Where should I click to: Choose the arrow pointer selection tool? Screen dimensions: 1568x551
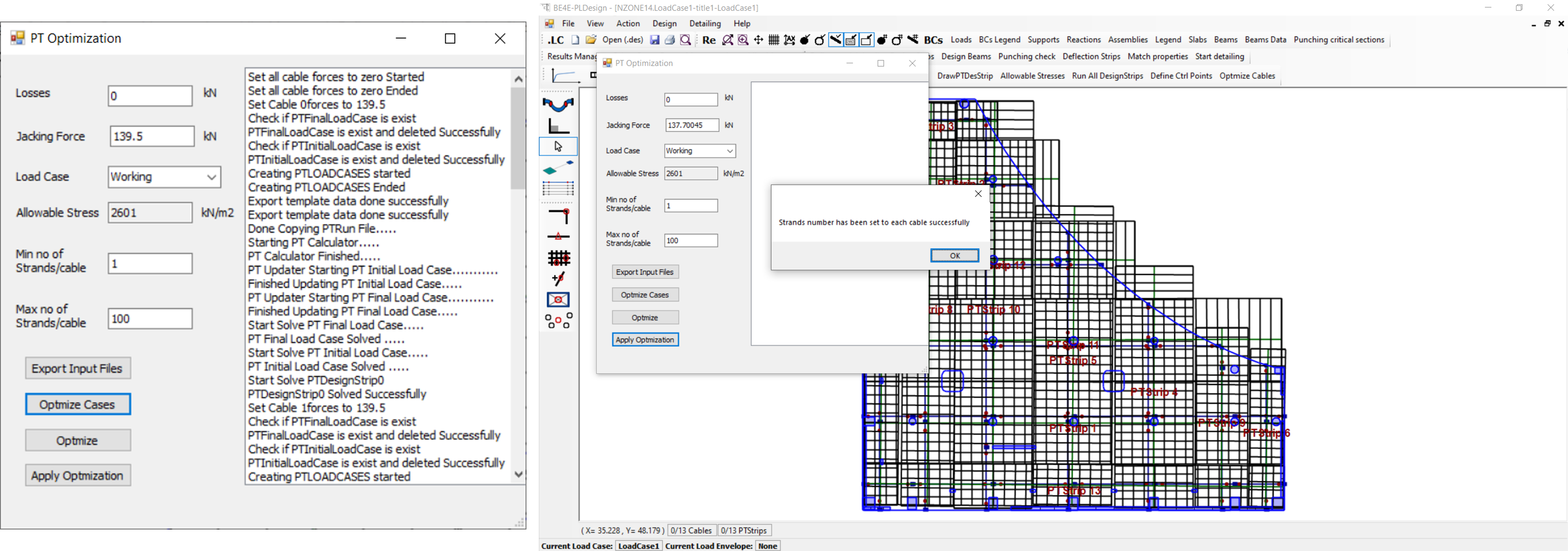(558, 146)
